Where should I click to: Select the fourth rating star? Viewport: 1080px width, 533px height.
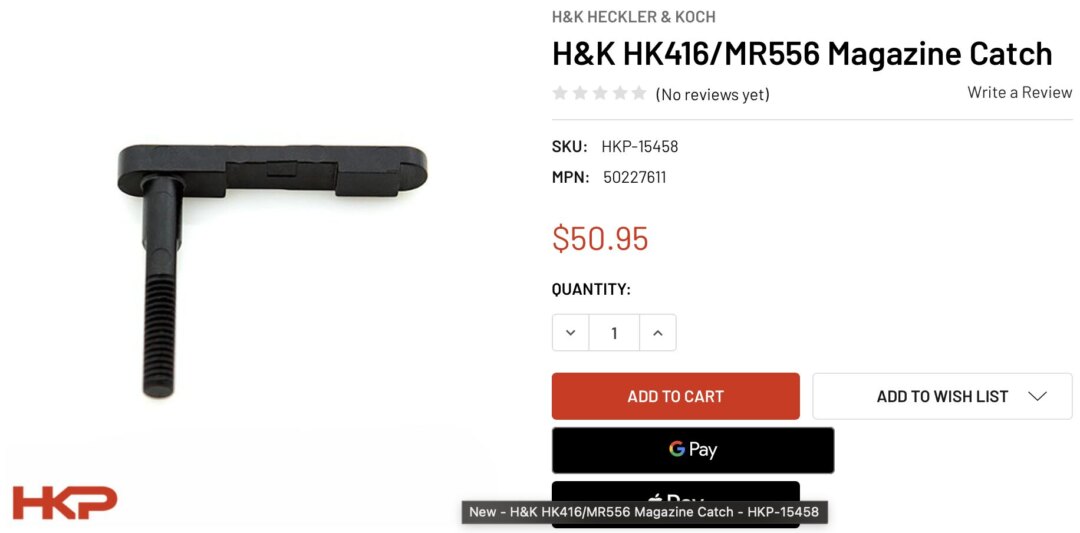point(620,93)
